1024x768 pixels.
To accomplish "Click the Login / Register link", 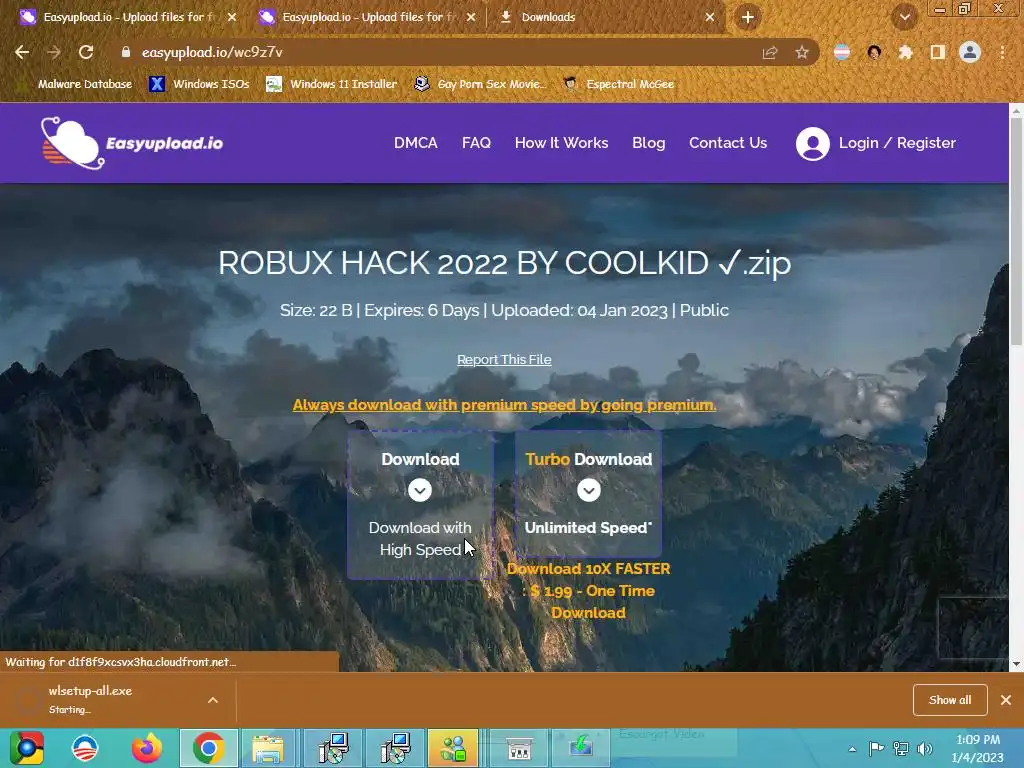I will (897, 143).
